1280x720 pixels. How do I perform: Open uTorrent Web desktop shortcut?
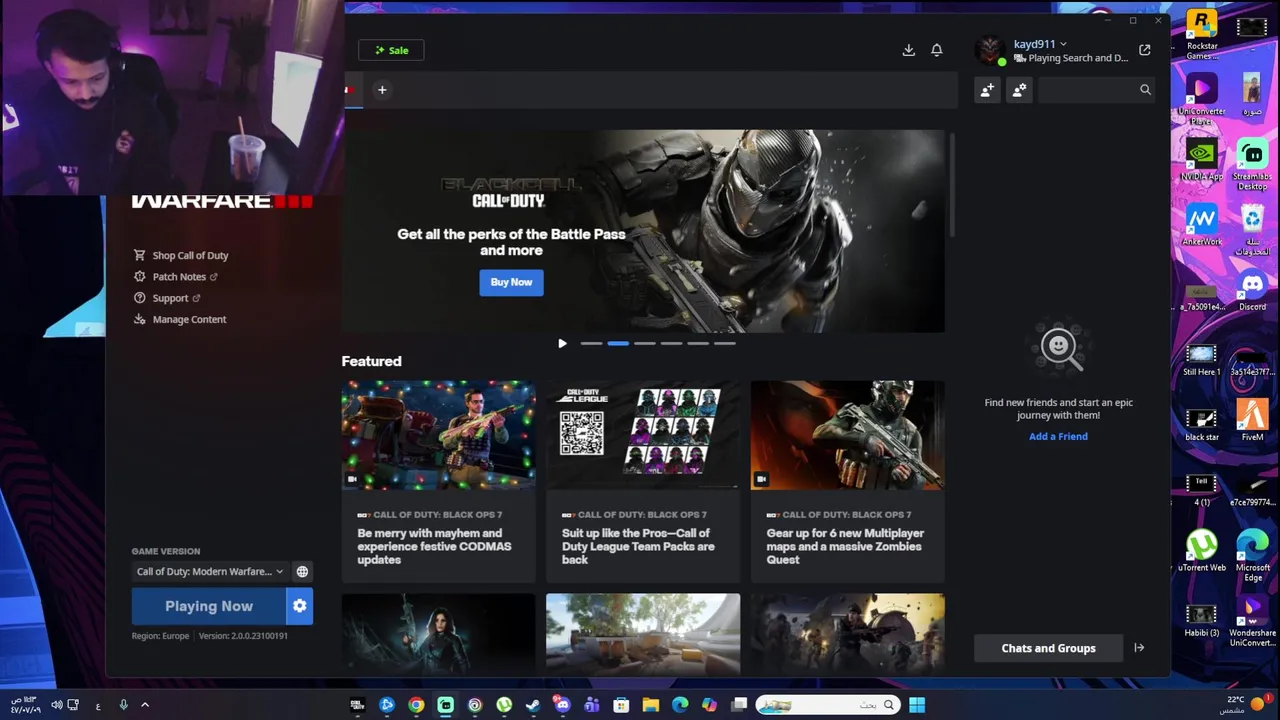pos(1202,550)
